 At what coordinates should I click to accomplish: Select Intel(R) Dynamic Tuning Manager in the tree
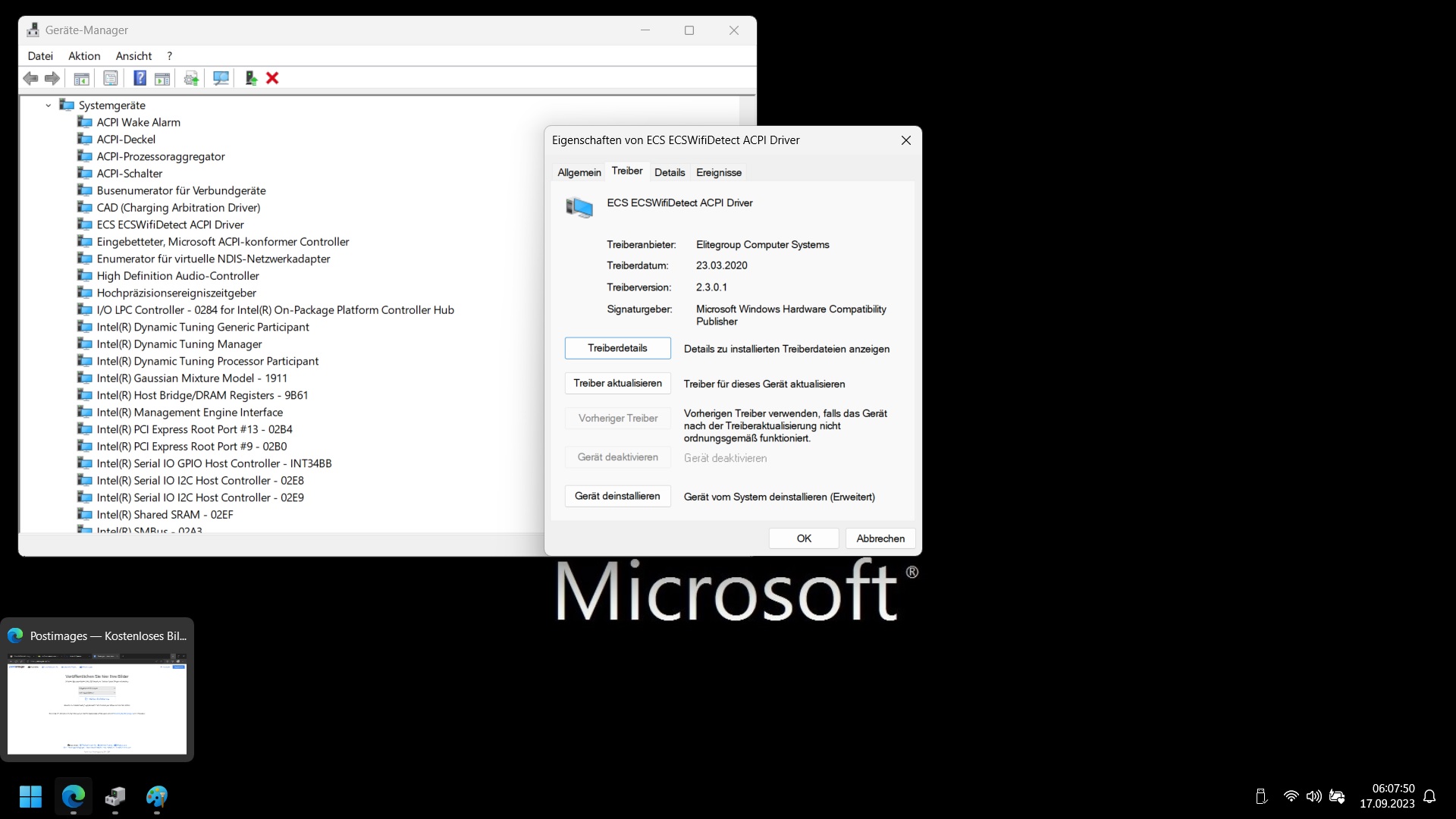pyautogui.click(x=179, y=344)
